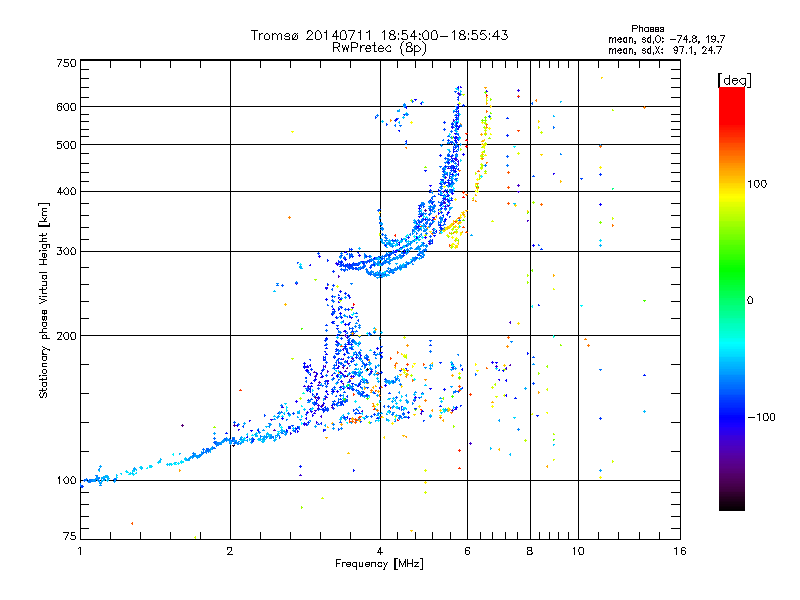The image size is (800, 600).
Task: Click the x-axis label "Frequency [MHz]"
Action: point(380,564)
